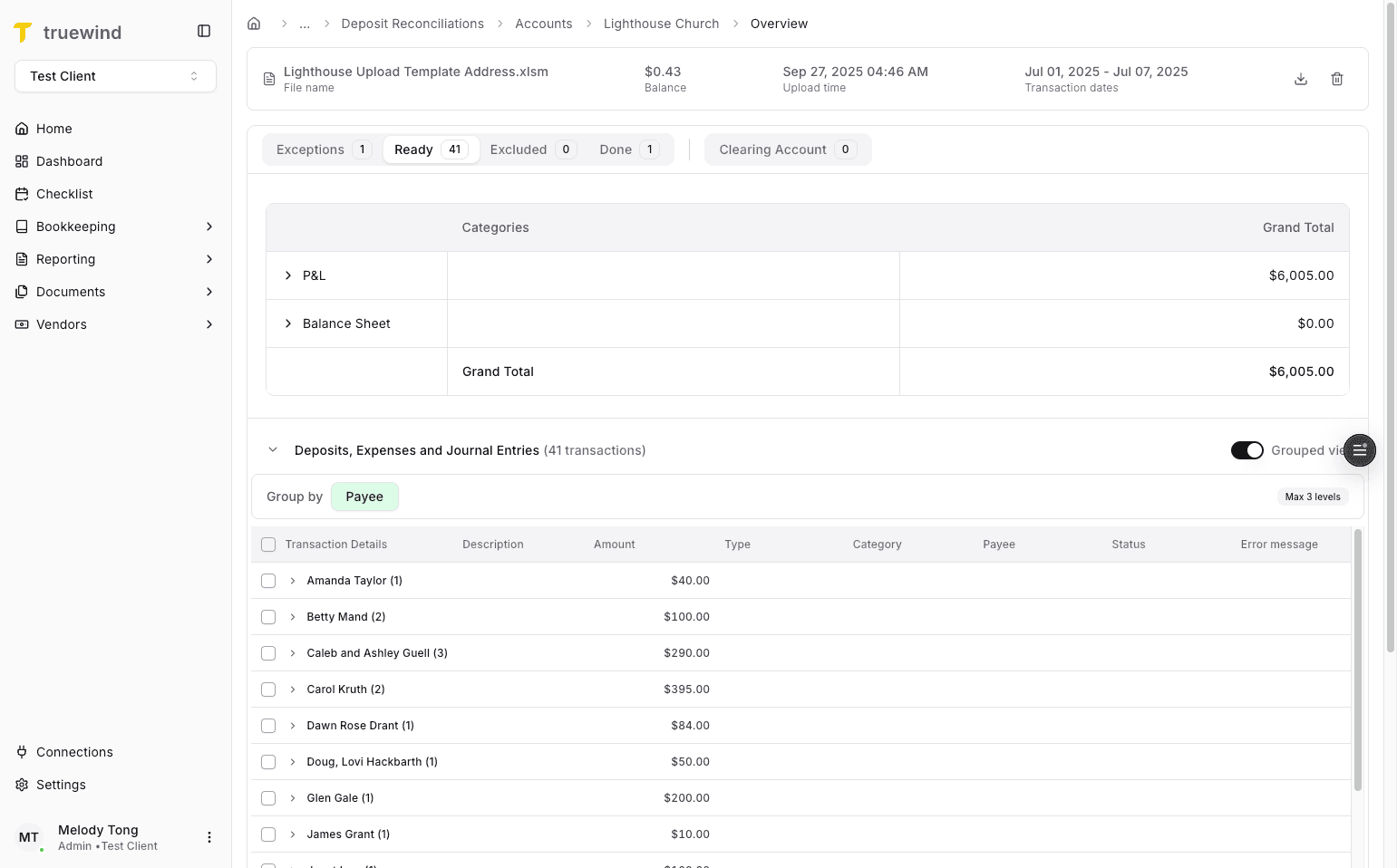Screen dimensions: 1397x868
Task: Click the Payee group-by chip
Action: coord(364,497)
